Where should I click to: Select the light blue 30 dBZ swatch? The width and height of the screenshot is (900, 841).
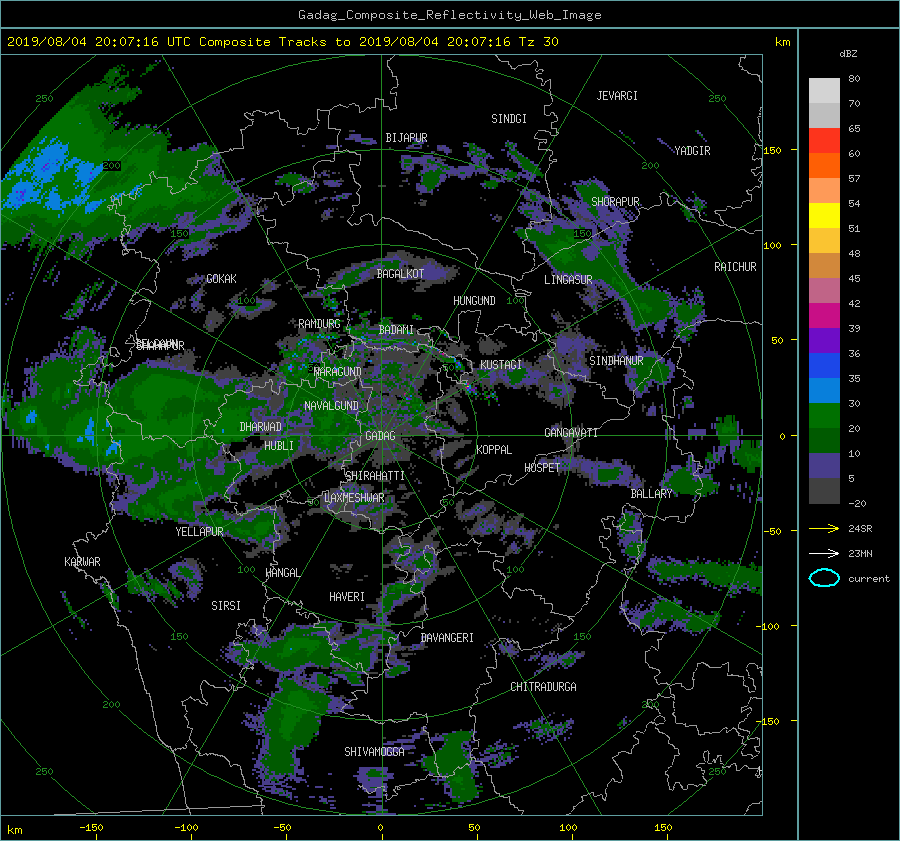[x=824, y=391]
